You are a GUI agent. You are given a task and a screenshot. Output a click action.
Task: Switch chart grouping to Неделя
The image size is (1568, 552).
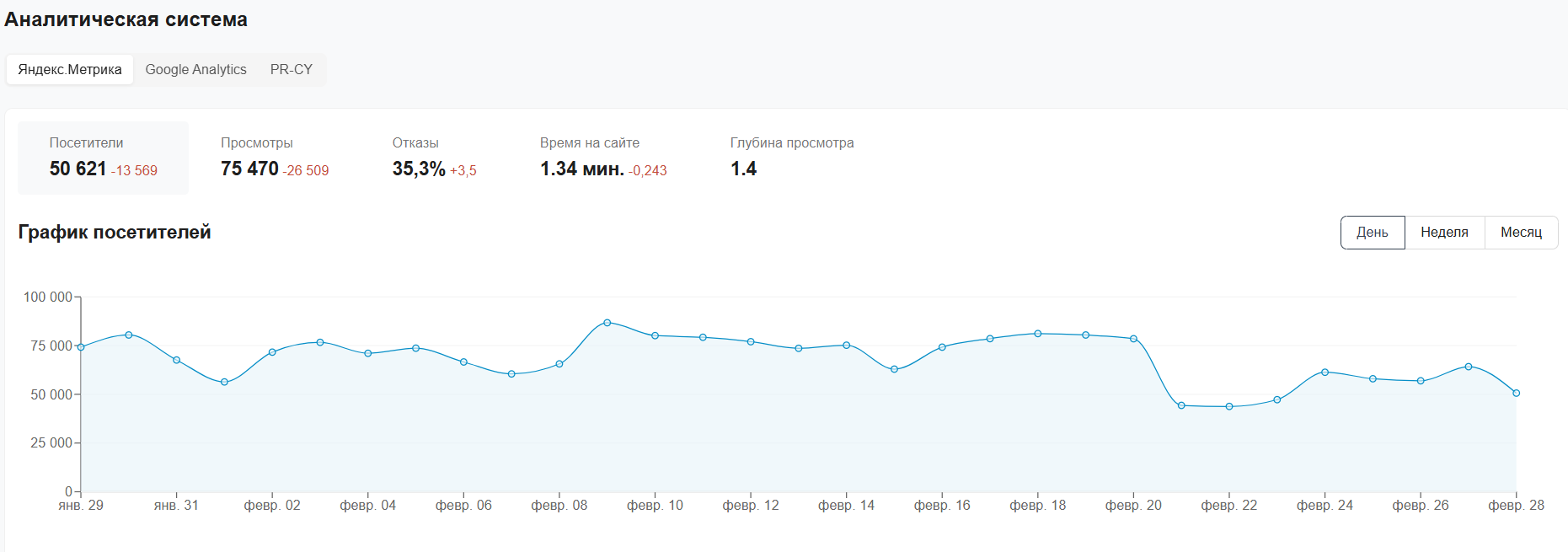click(1444, 233)
